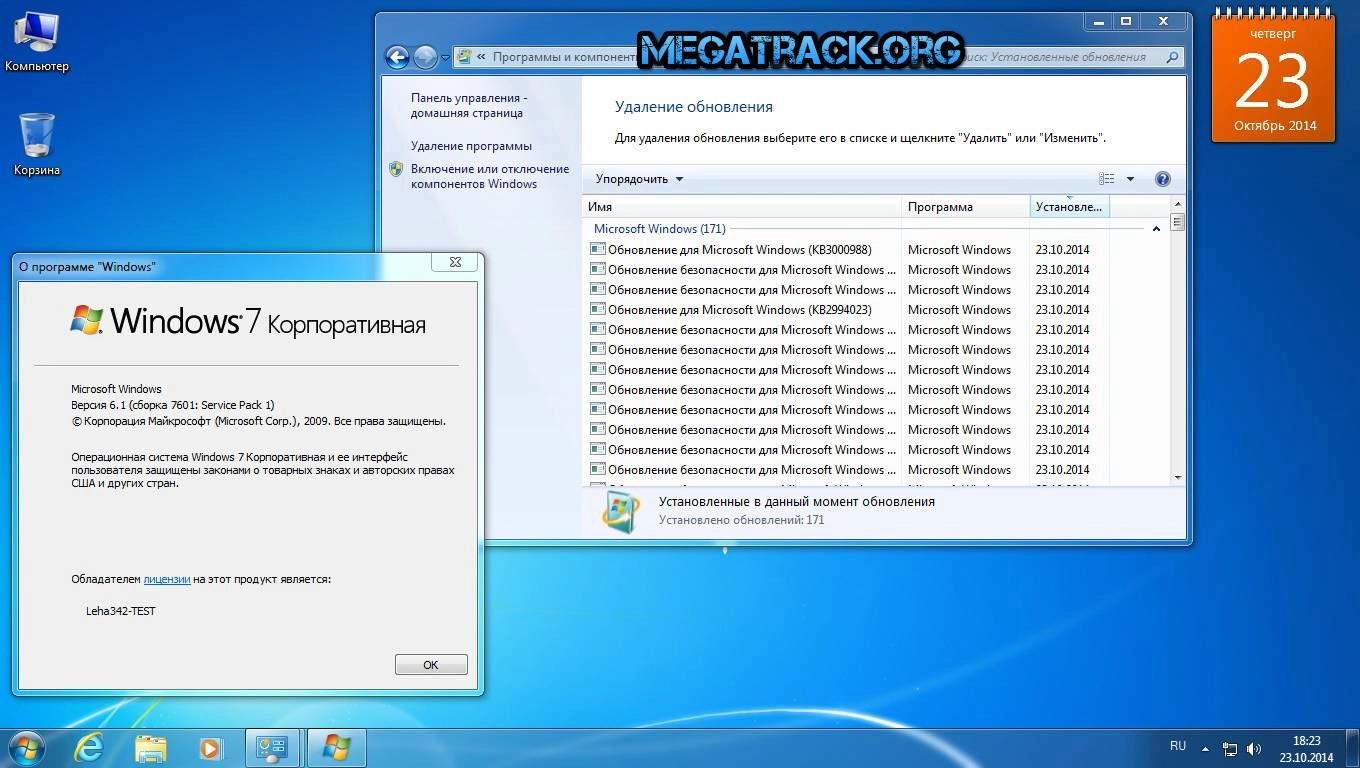Viewport: 1360px width, 768px height.
Task: Select Обновление для Microsoft Windows (KB3000988)
Action: (740, 249)
